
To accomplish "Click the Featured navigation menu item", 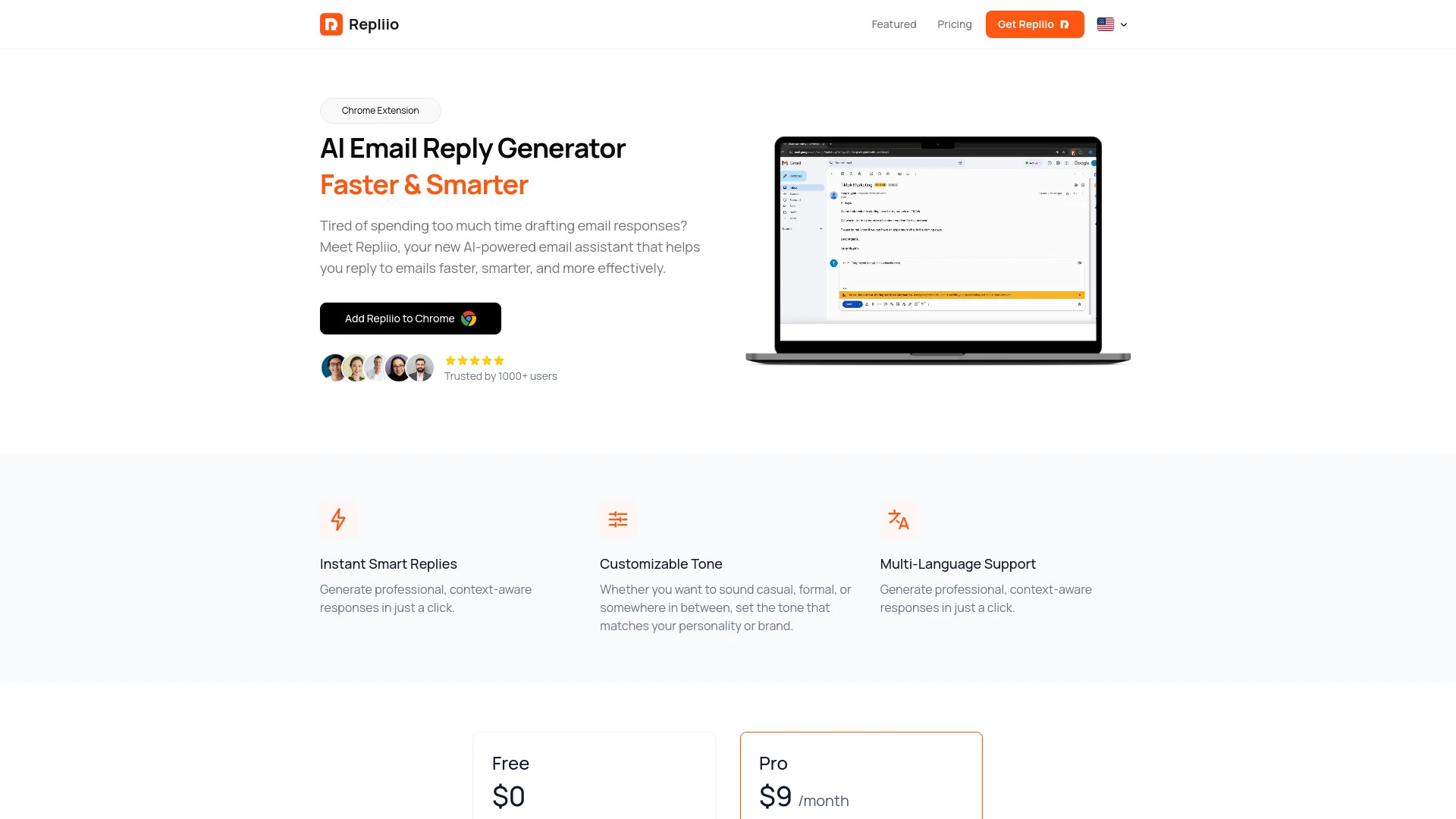I will (x=893, y=24).
